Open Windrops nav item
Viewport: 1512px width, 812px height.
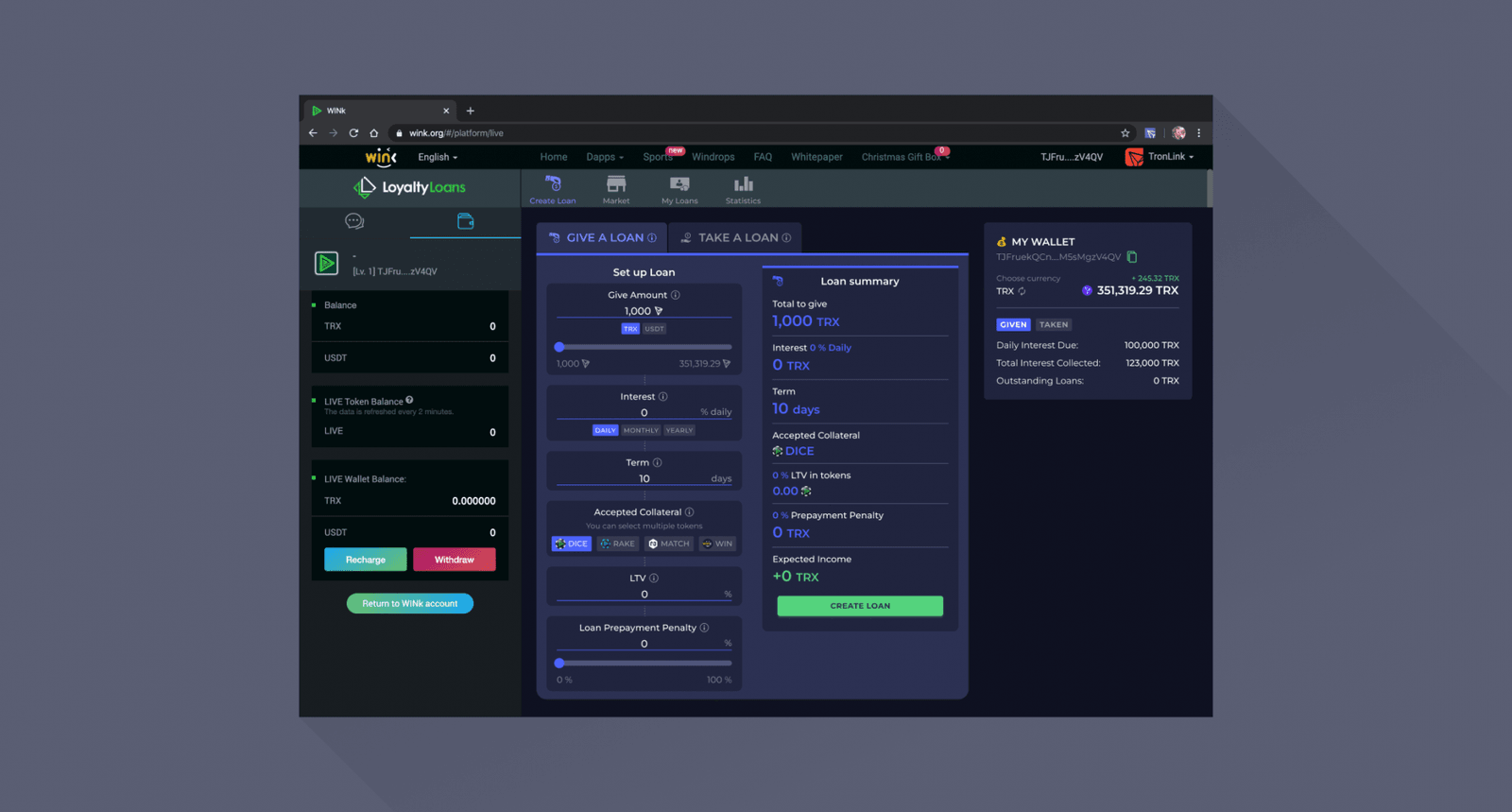click(x=713, y=158)
